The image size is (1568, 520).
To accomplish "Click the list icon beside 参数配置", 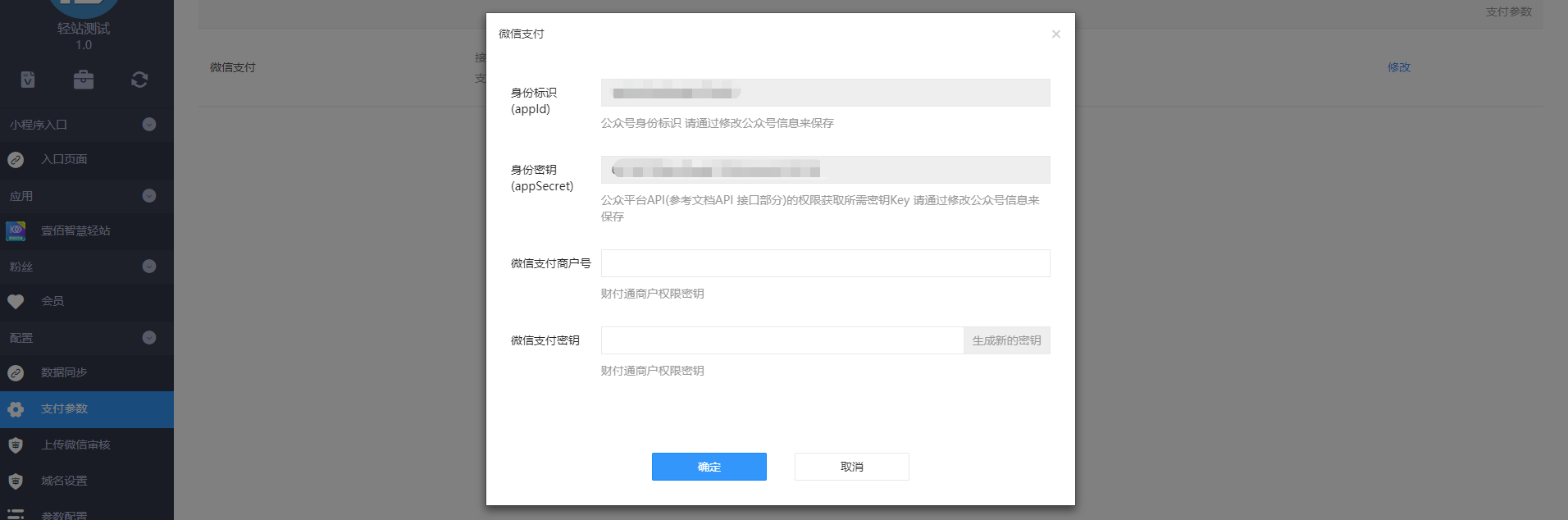I will (16, 515).
